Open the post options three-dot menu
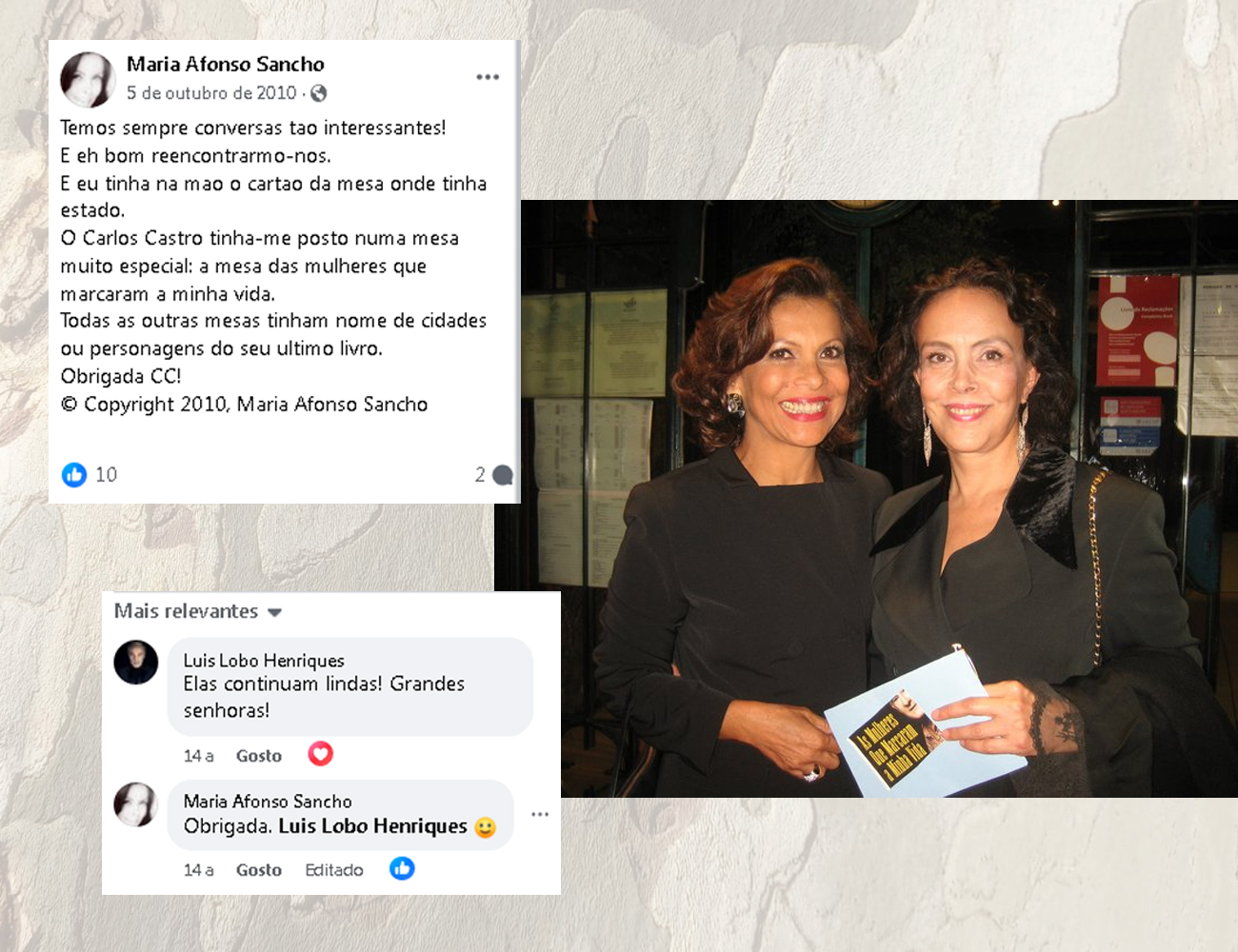The width and height of the screenshot is (1238, 952). [x=488, y=77]
